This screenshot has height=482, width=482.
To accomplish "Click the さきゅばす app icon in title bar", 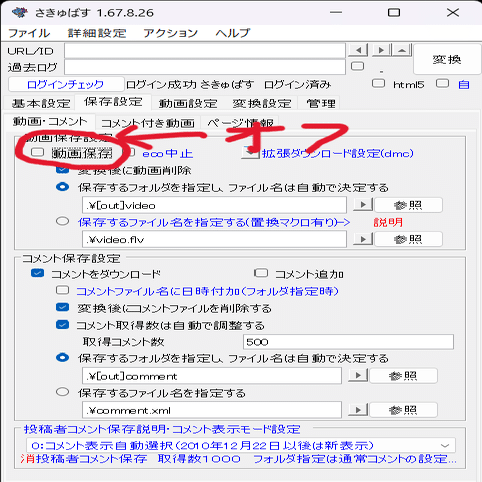I will click(19, 13).
